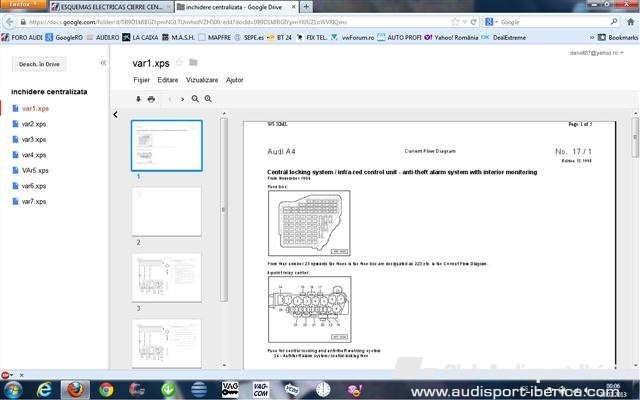This screenshot has height=400, width=640.
Task: Click the browser home icon
Action: (631, 22)
